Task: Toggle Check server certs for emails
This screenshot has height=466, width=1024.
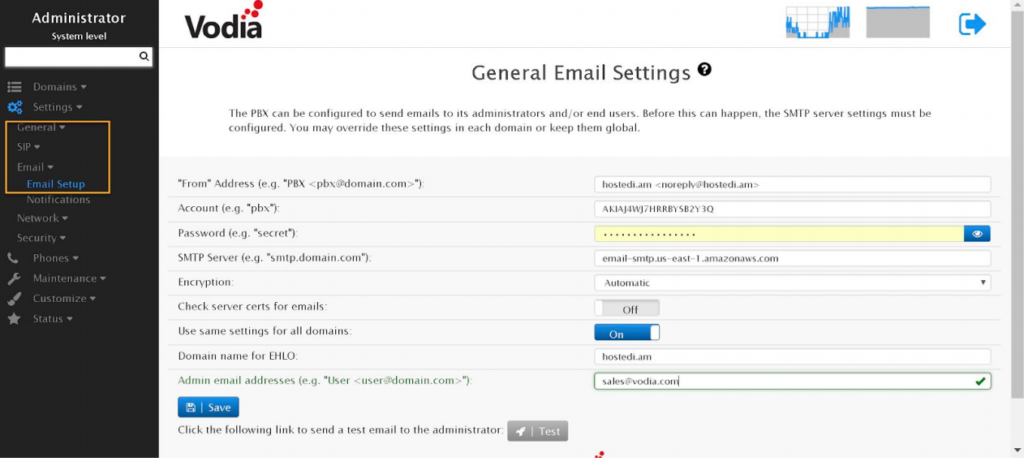Action: [627, 309]
